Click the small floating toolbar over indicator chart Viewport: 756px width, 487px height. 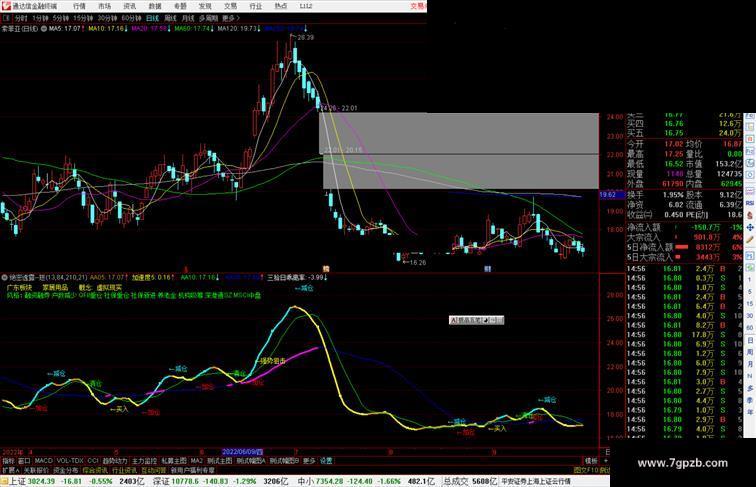pos(476,320)
